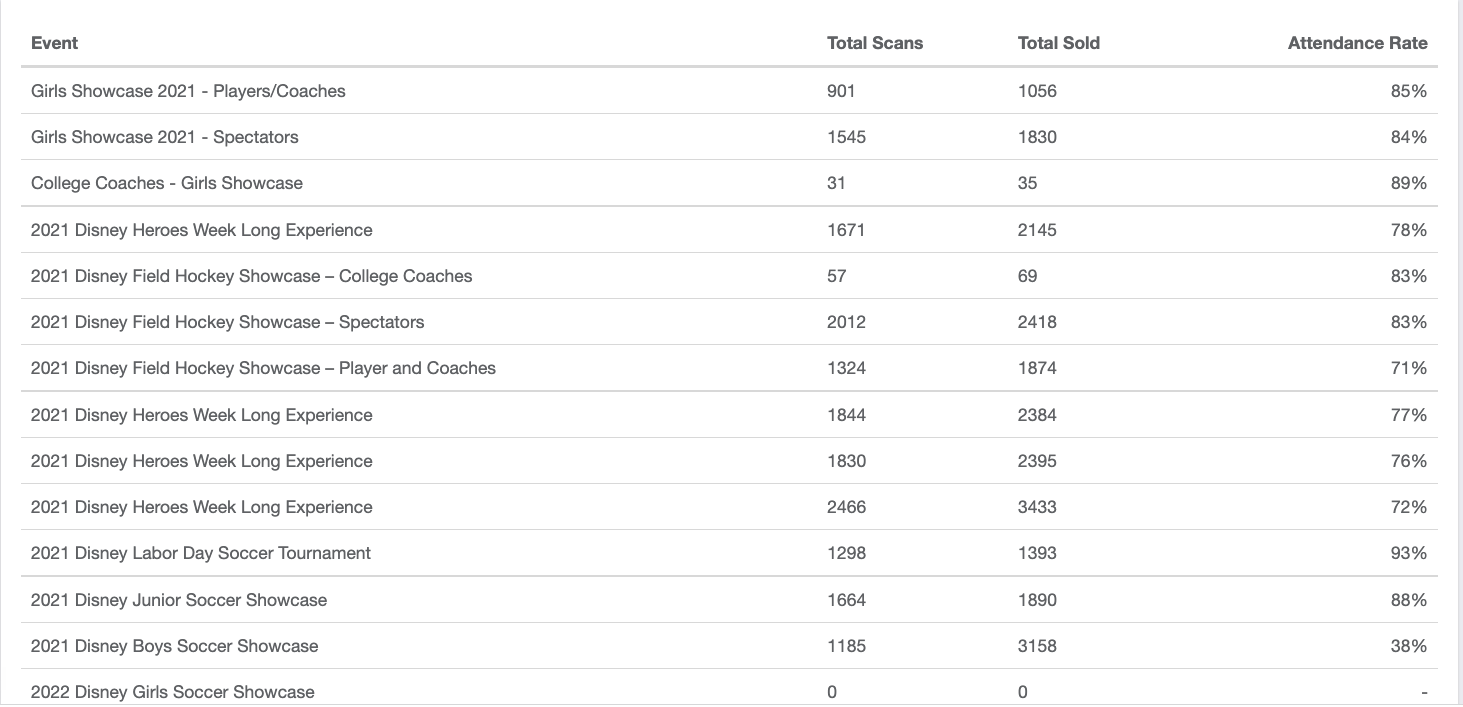Viewport: 1463px width, 707px height.
Task: Open College Coaches - Girls Showcase row
Action: [x=729, y=183]
